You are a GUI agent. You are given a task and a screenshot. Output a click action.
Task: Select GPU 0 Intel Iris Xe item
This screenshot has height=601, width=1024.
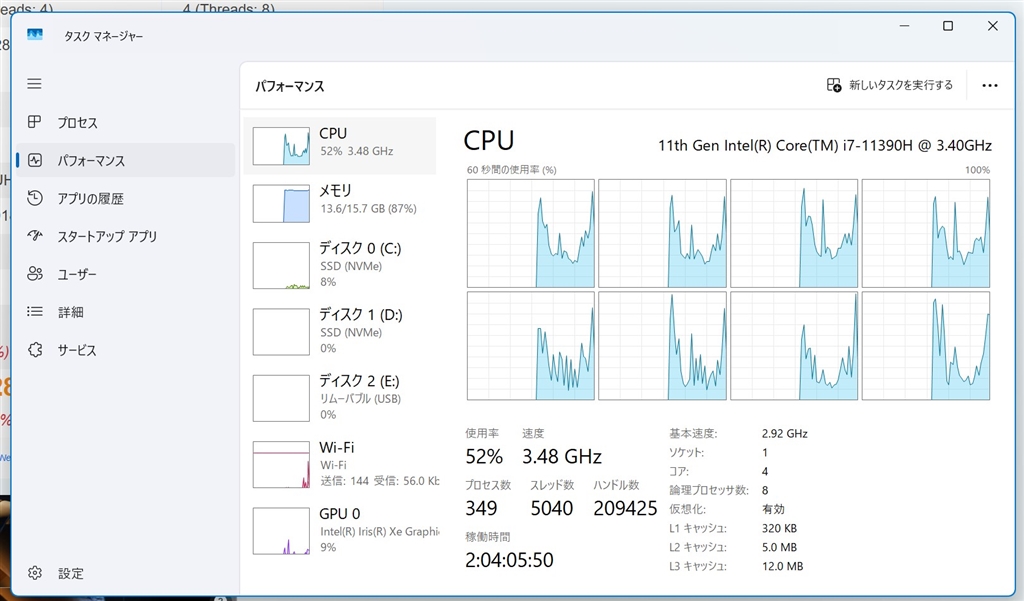coord(340,530)
